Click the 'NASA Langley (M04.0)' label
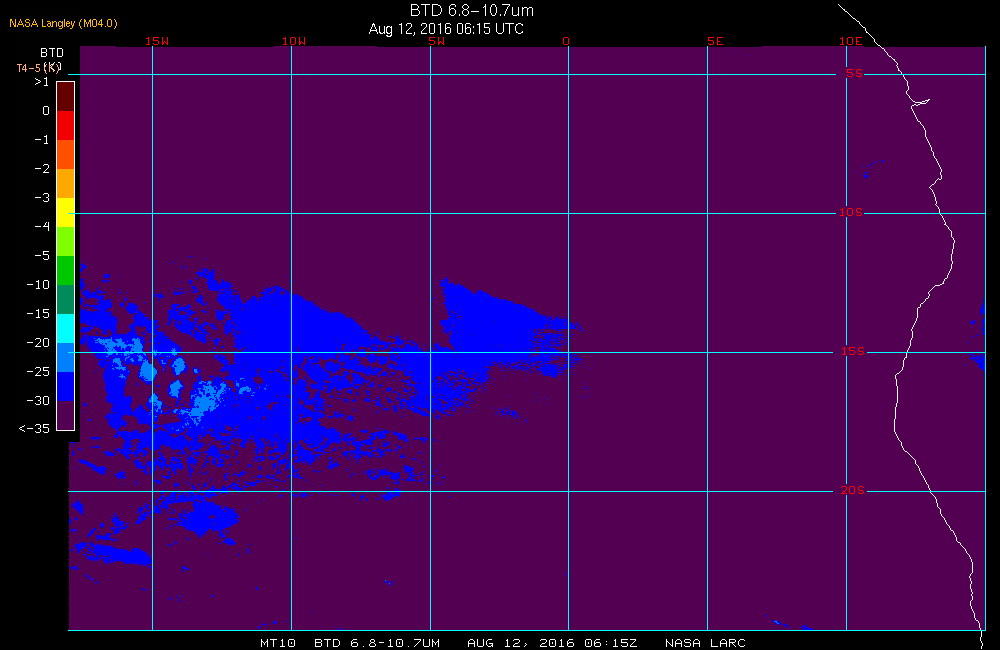 click(x=63, y=23)
